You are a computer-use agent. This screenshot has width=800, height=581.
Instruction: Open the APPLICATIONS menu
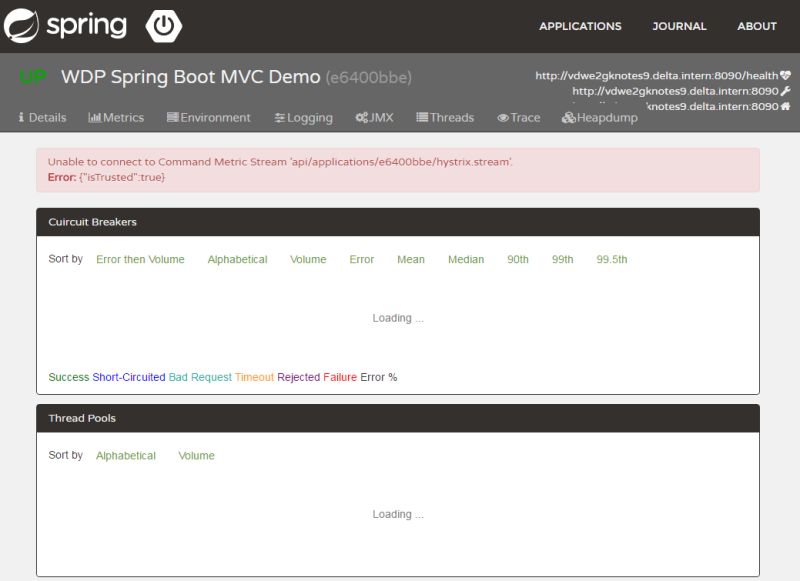(580, 26)
